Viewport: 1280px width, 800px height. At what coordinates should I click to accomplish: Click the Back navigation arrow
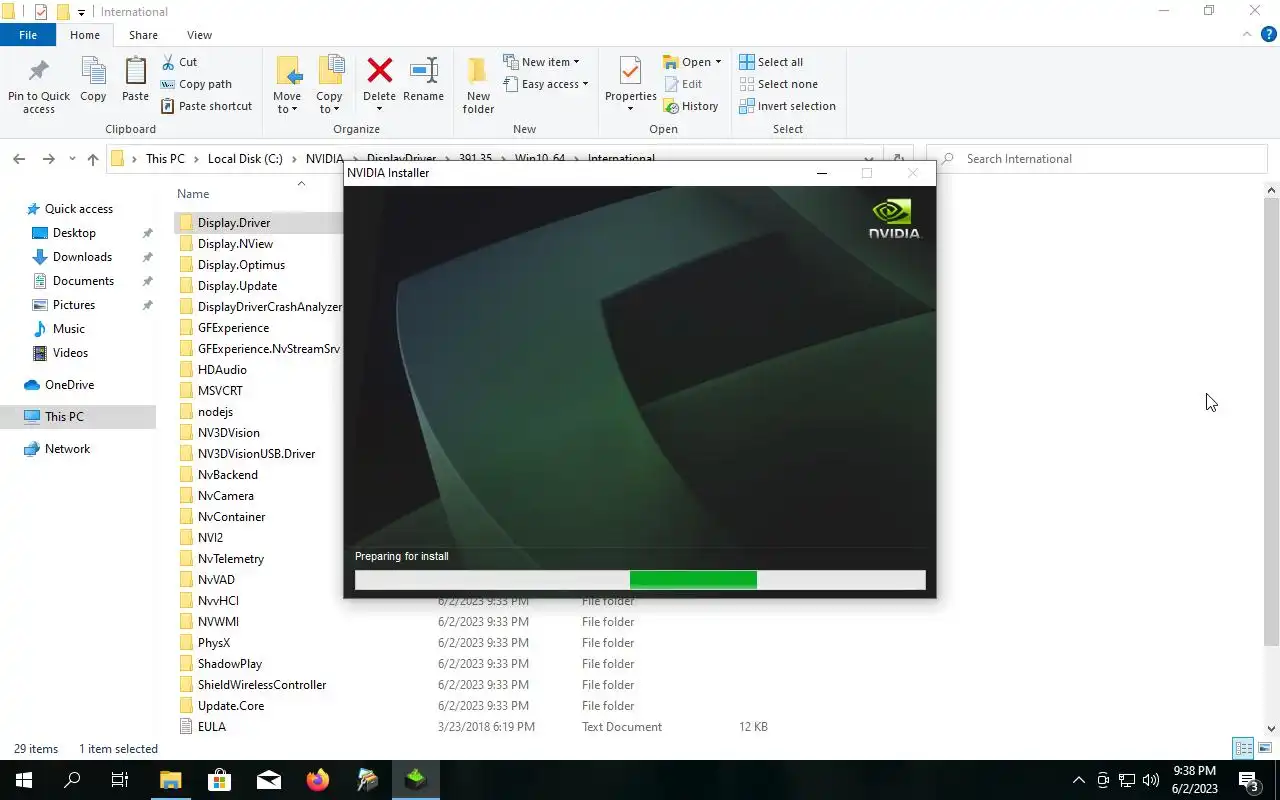click(18, 159)
